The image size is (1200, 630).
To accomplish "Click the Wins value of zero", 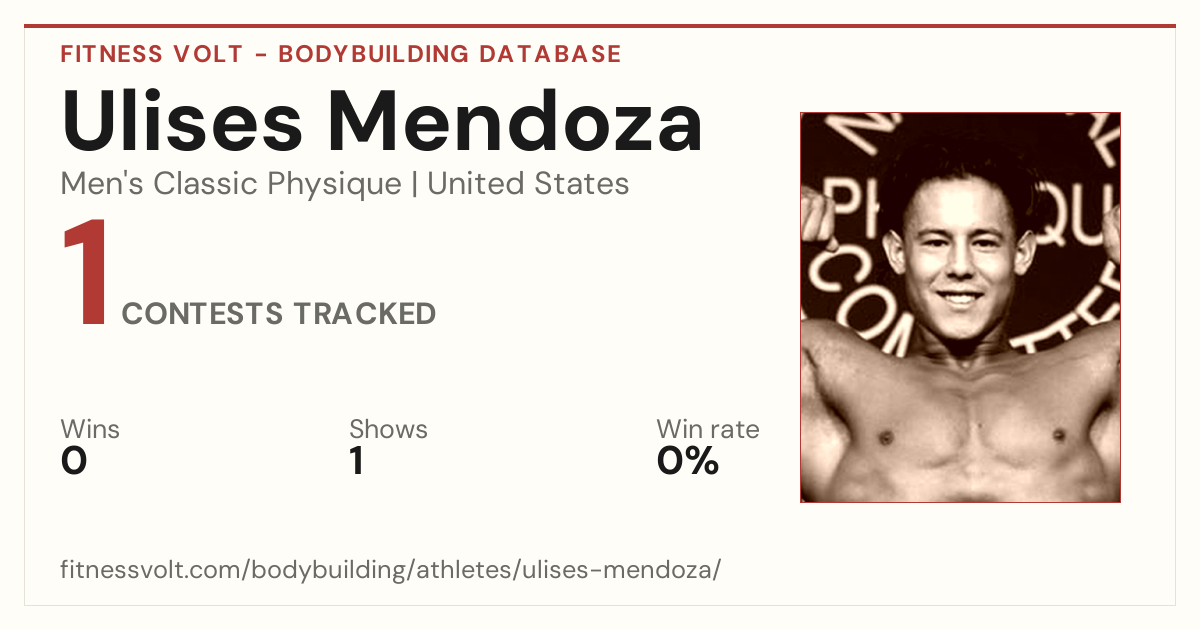I will [74, 461].
